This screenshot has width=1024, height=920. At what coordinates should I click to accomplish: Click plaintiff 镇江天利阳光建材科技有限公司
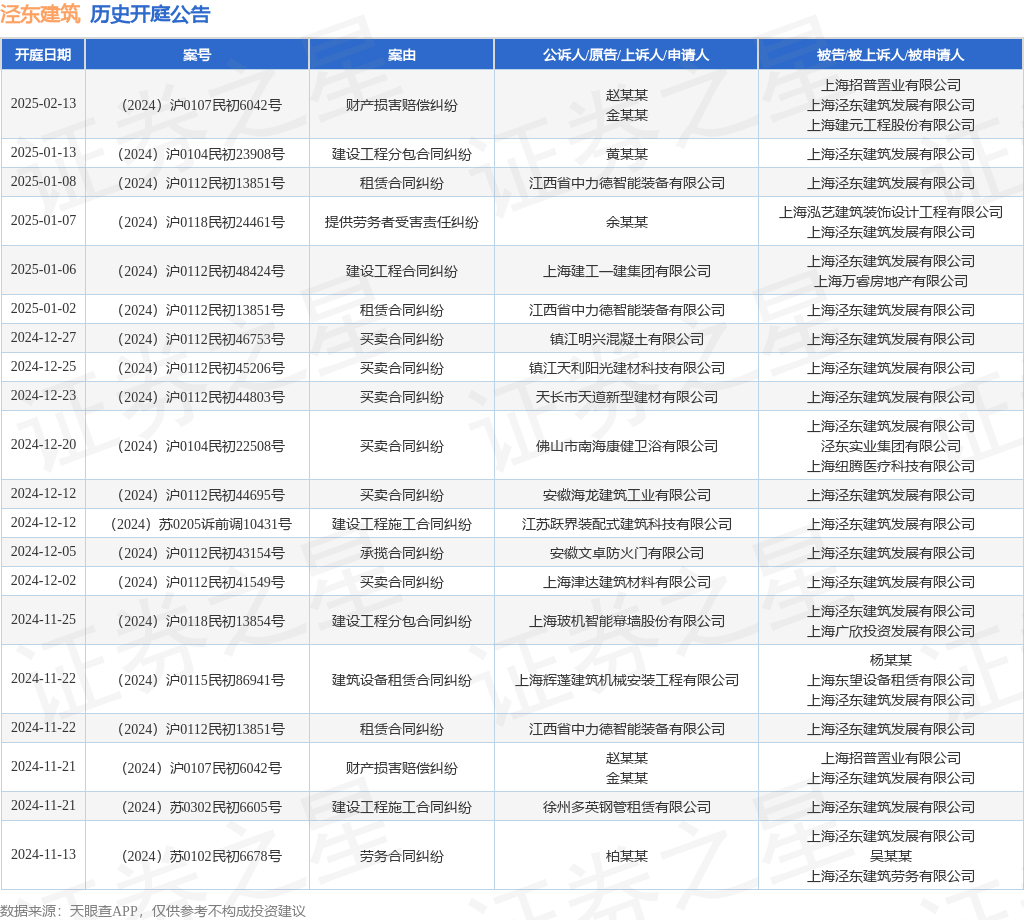627,368
